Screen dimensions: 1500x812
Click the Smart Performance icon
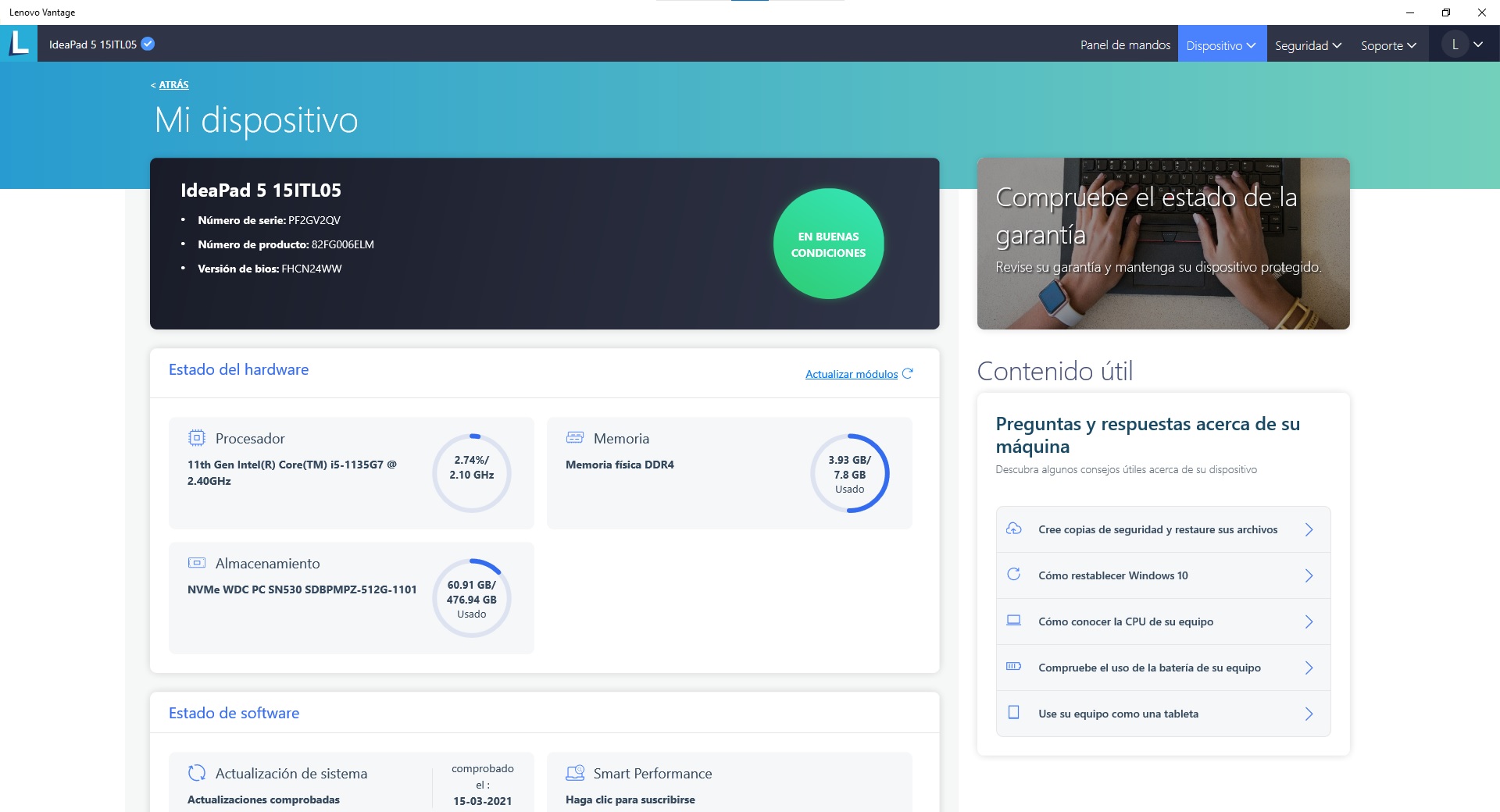click(x=575, y=773)
